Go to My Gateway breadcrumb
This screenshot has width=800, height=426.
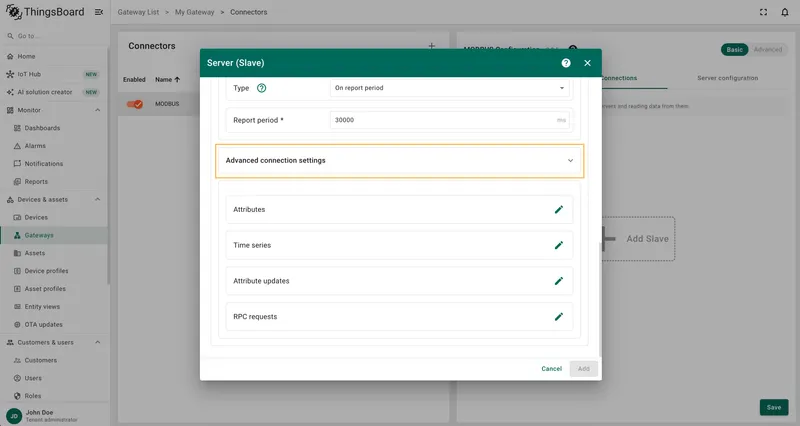click(194, 12)
